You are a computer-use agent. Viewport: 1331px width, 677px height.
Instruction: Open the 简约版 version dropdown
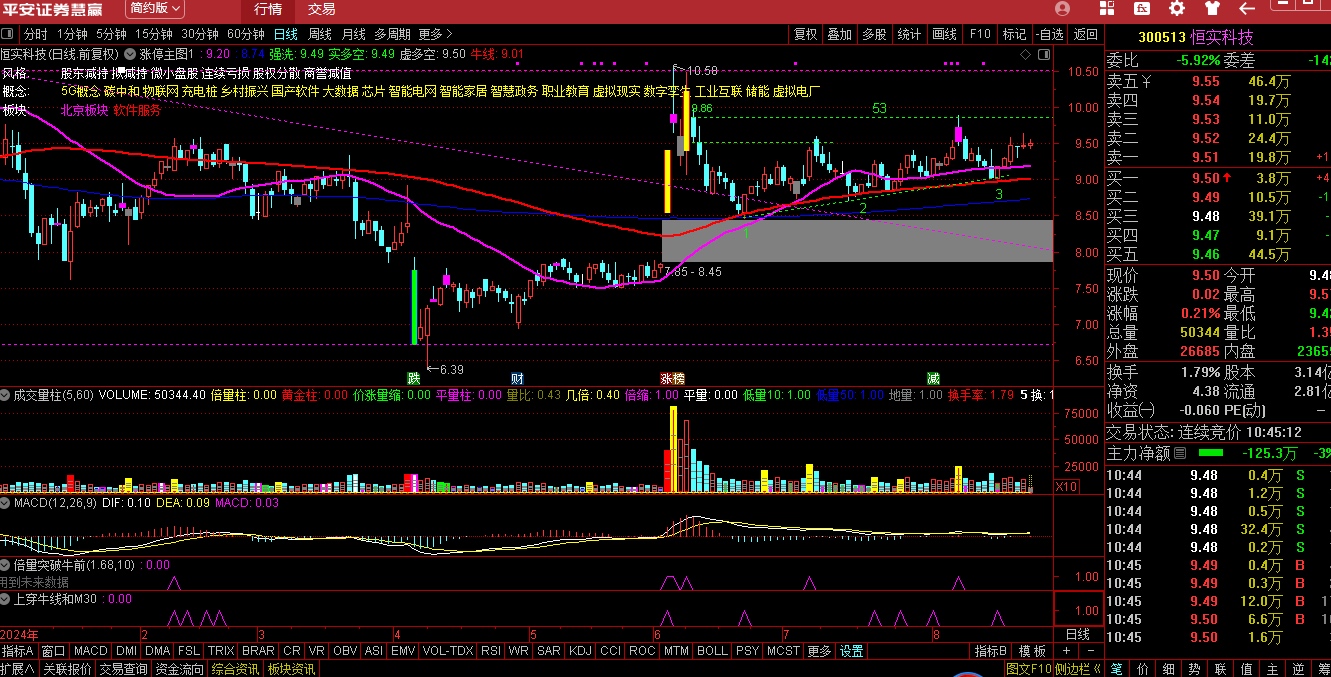pos(155,8)
